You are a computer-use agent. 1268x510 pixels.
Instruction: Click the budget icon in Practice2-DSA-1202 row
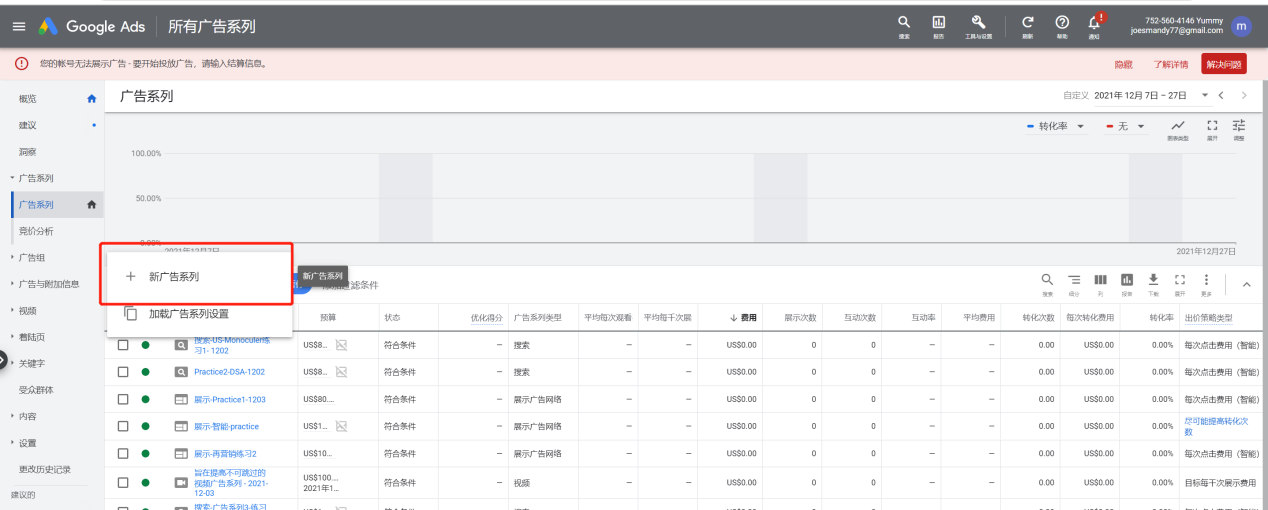[341, 372]
